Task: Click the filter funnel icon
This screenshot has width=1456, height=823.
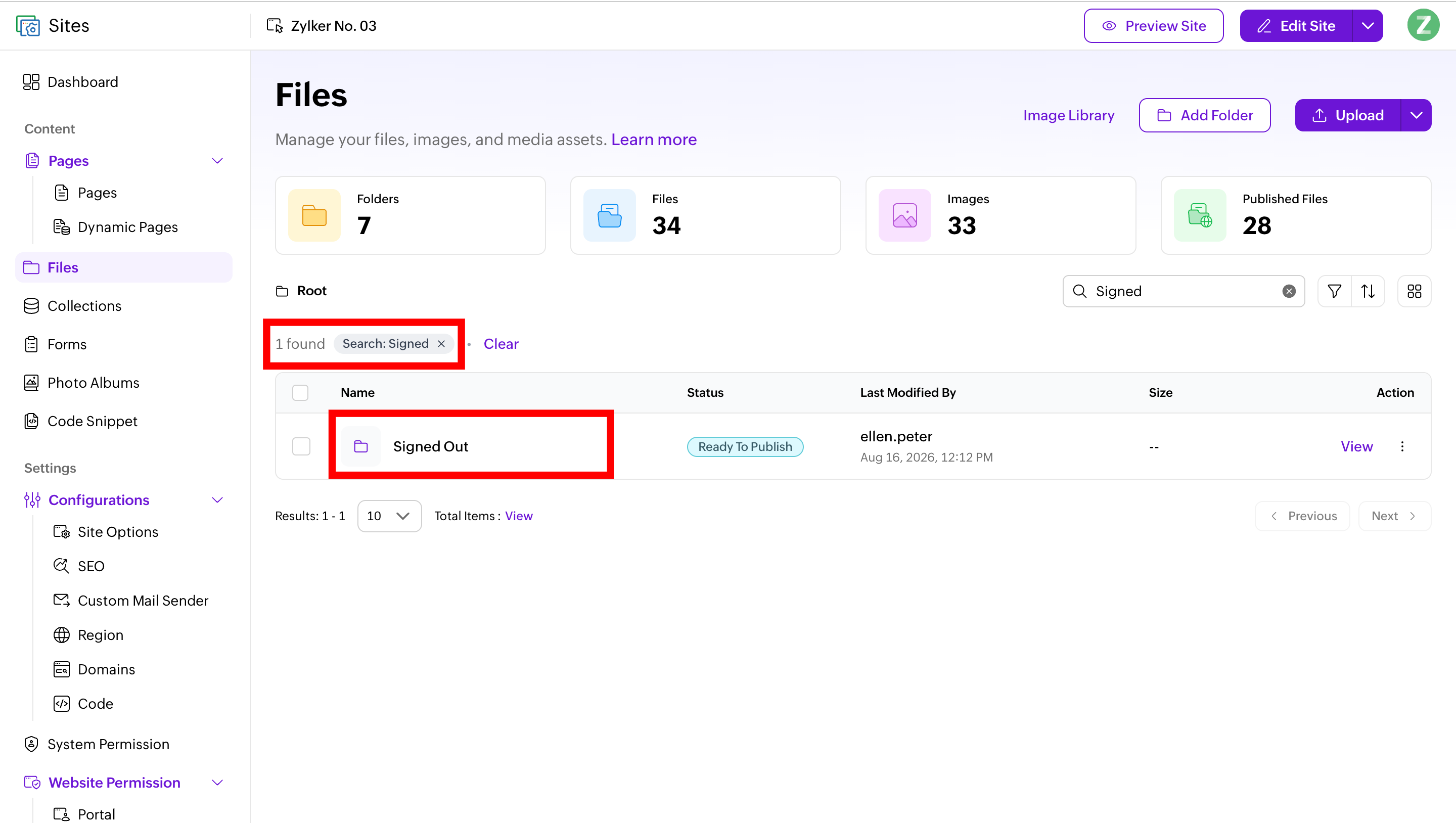Action: pos(1334,291)
